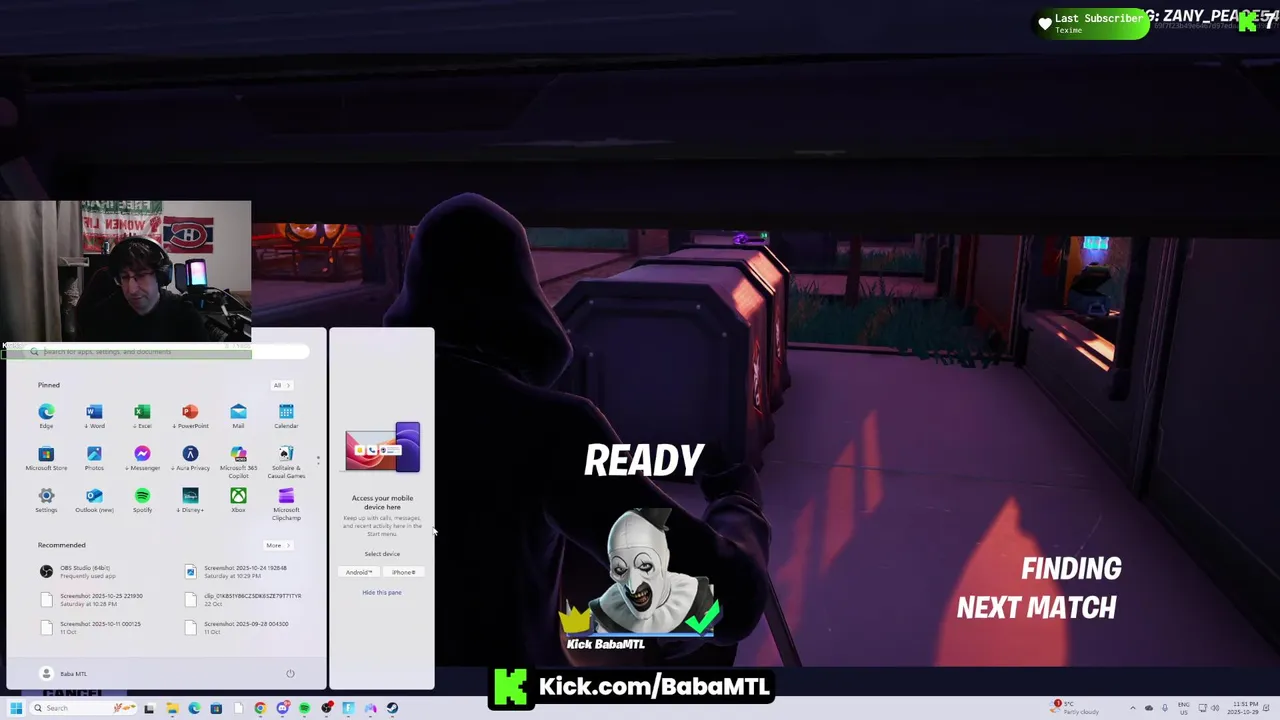Viewport: 1280px width, 720px height.
Task: Open the Mail app
Action: coord(238,416)
